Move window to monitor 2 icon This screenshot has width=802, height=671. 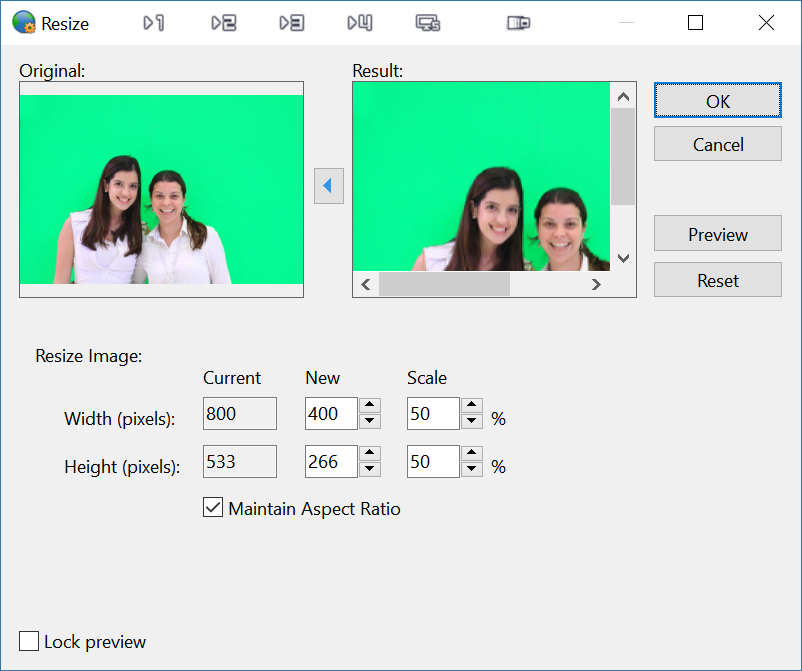point(224,23)
